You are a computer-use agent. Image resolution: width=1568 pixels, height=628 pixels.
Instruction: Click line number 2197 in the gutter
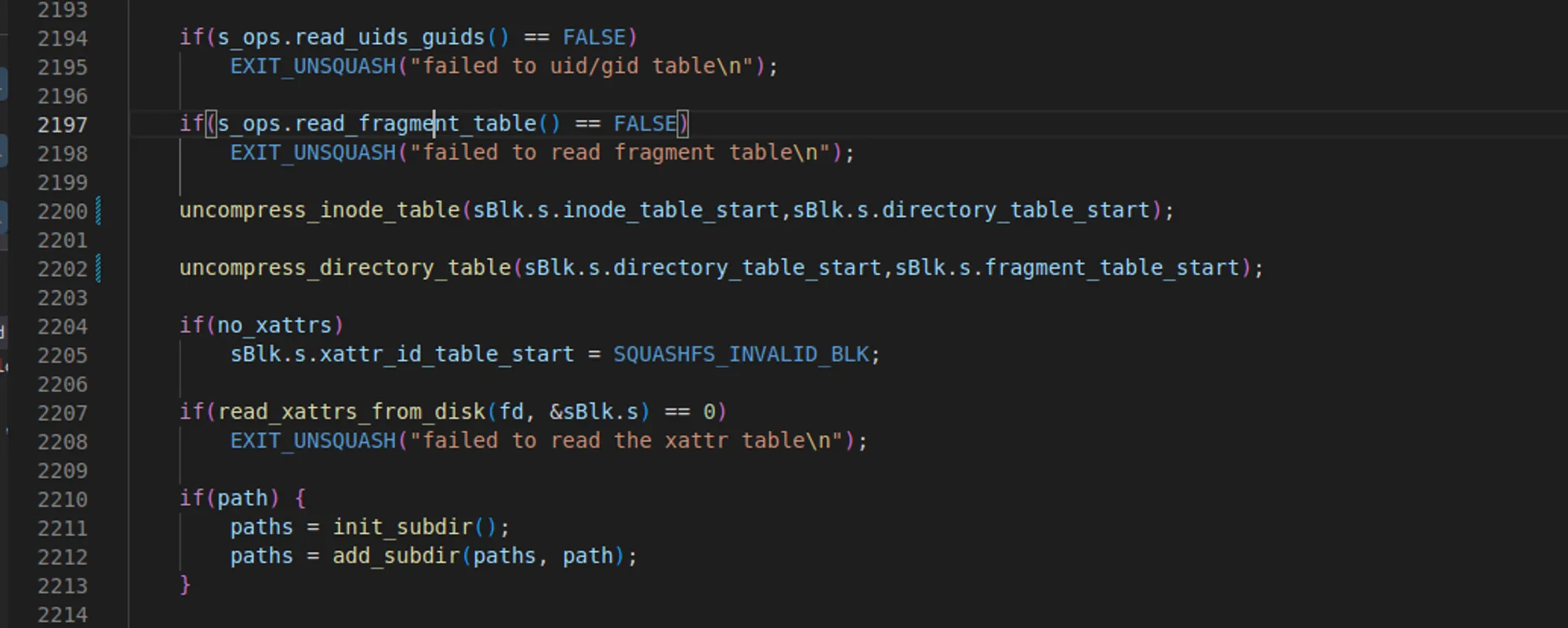(x=62, y=125)
